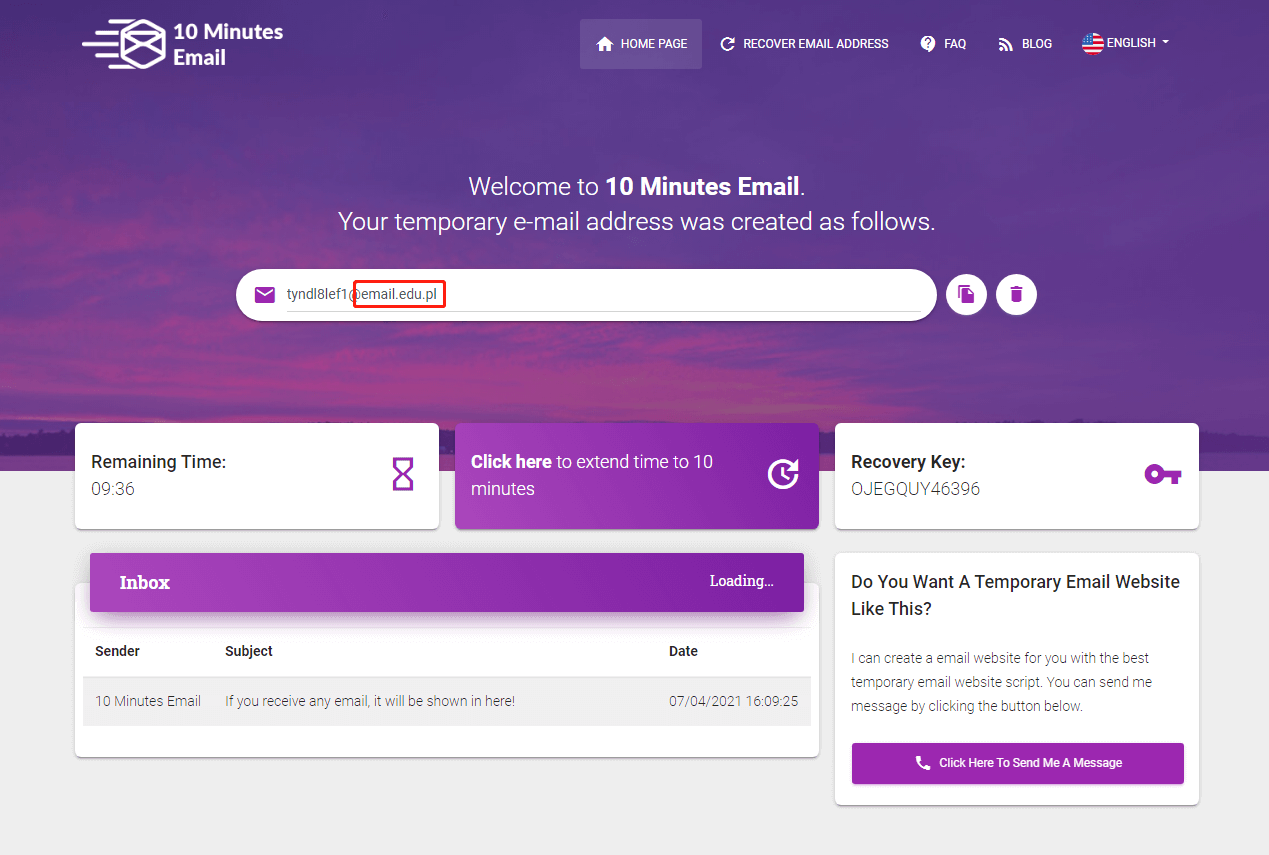Click the purple envelope icon in address bar

click(264, 294)
